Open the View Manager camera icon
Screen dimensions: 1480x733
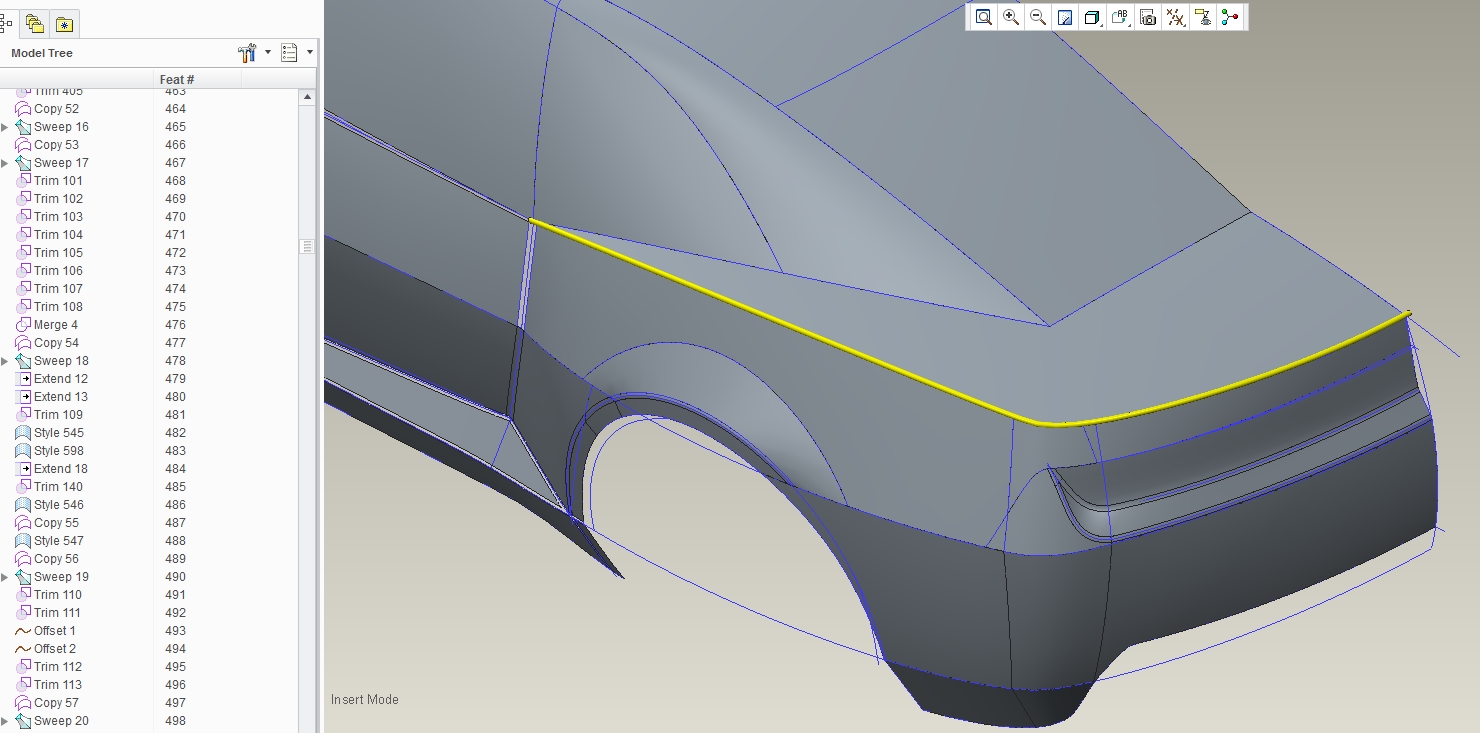[1148, 17]
